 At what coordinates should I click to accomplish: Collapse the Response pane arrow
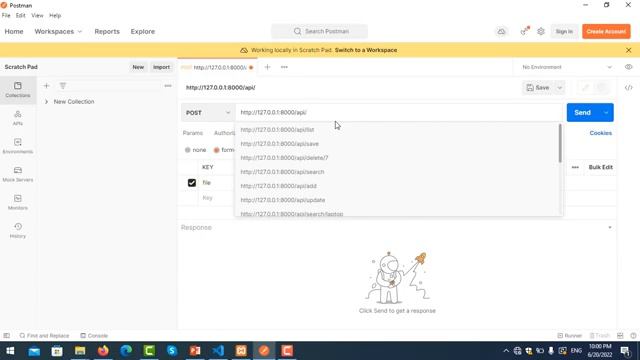pos(610,227)
